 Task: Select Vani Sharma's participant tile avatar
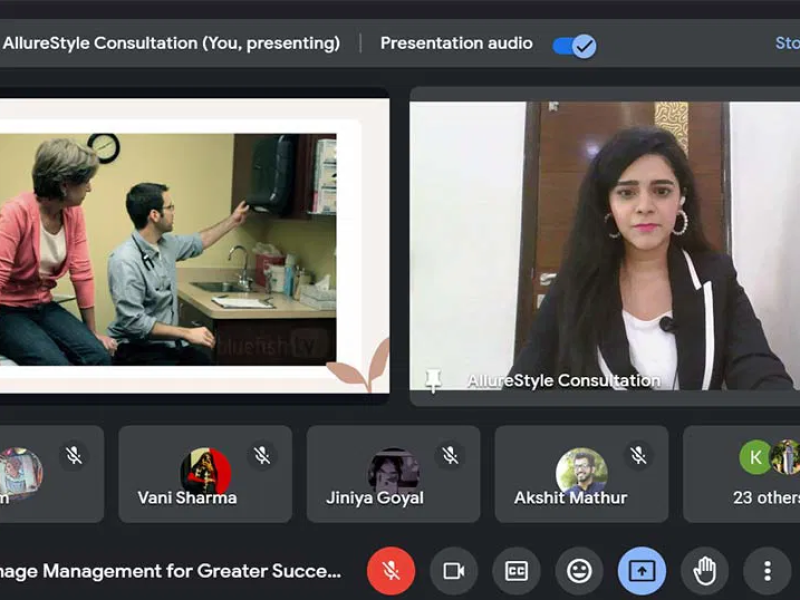click(206, 472)
